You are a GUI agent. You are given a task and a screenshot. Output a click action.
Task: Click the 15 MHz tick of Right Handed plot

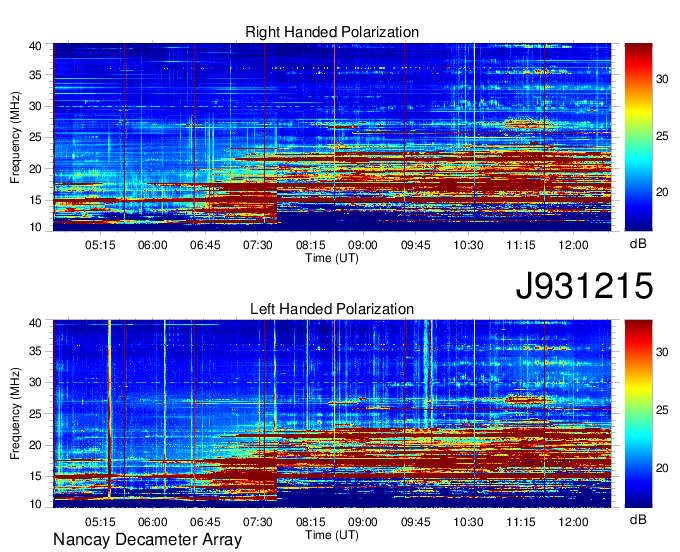click(36, 200)
